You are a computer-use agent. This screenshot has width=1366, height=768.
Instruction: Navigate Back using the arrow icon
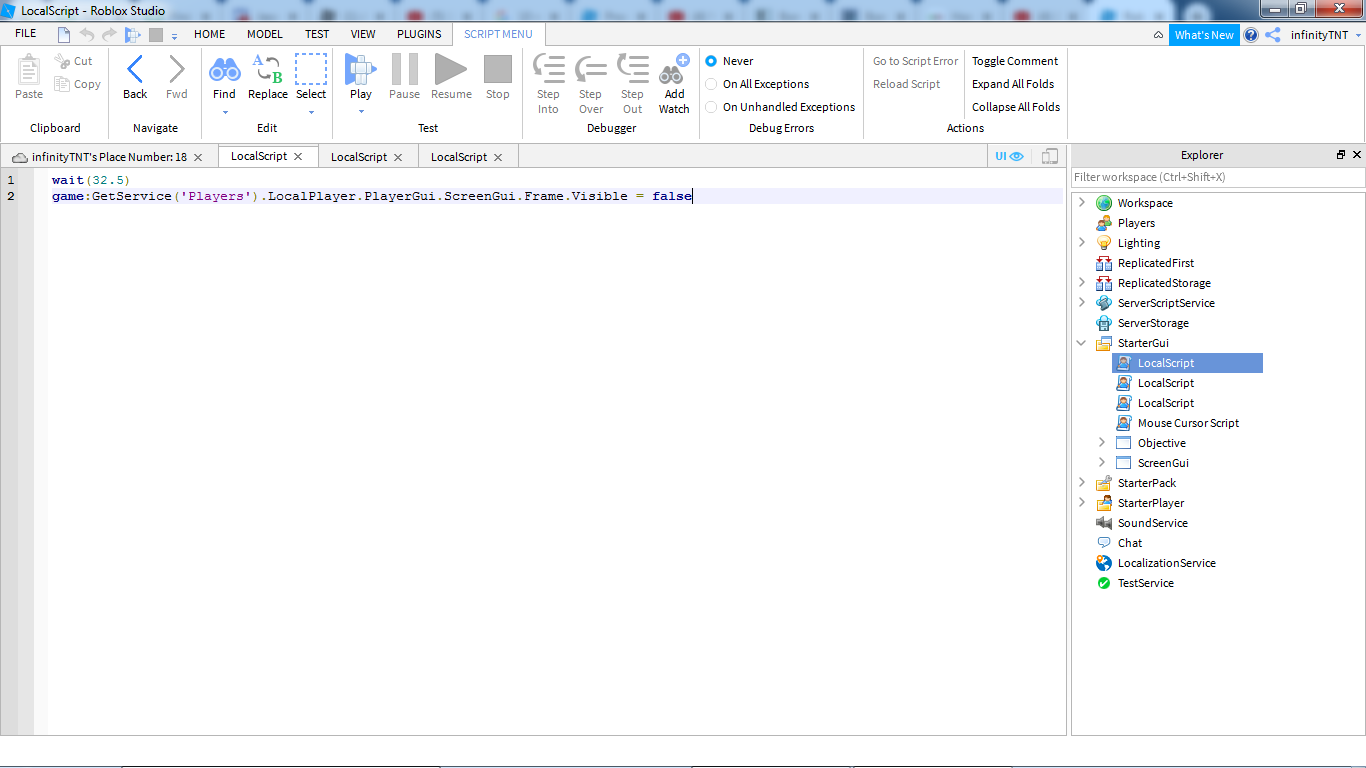[x=135, y=71]
